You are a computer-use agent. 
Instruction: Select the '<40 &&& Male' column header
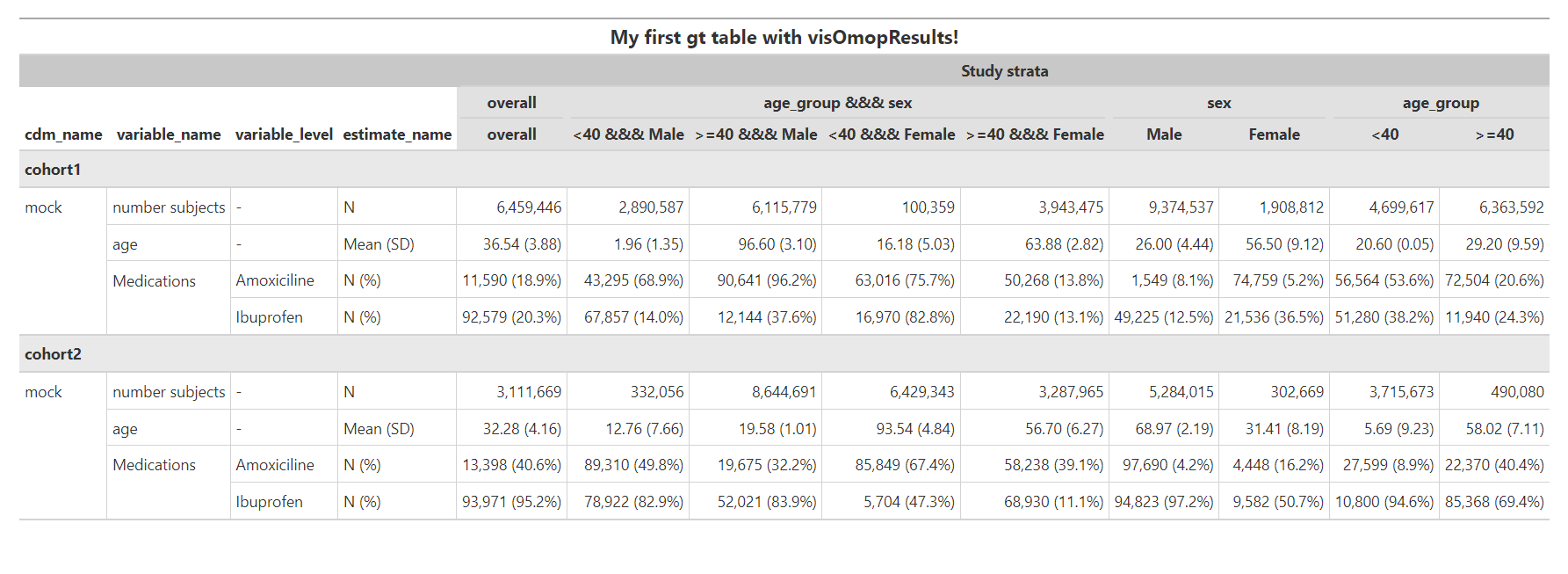pos(628,134)
